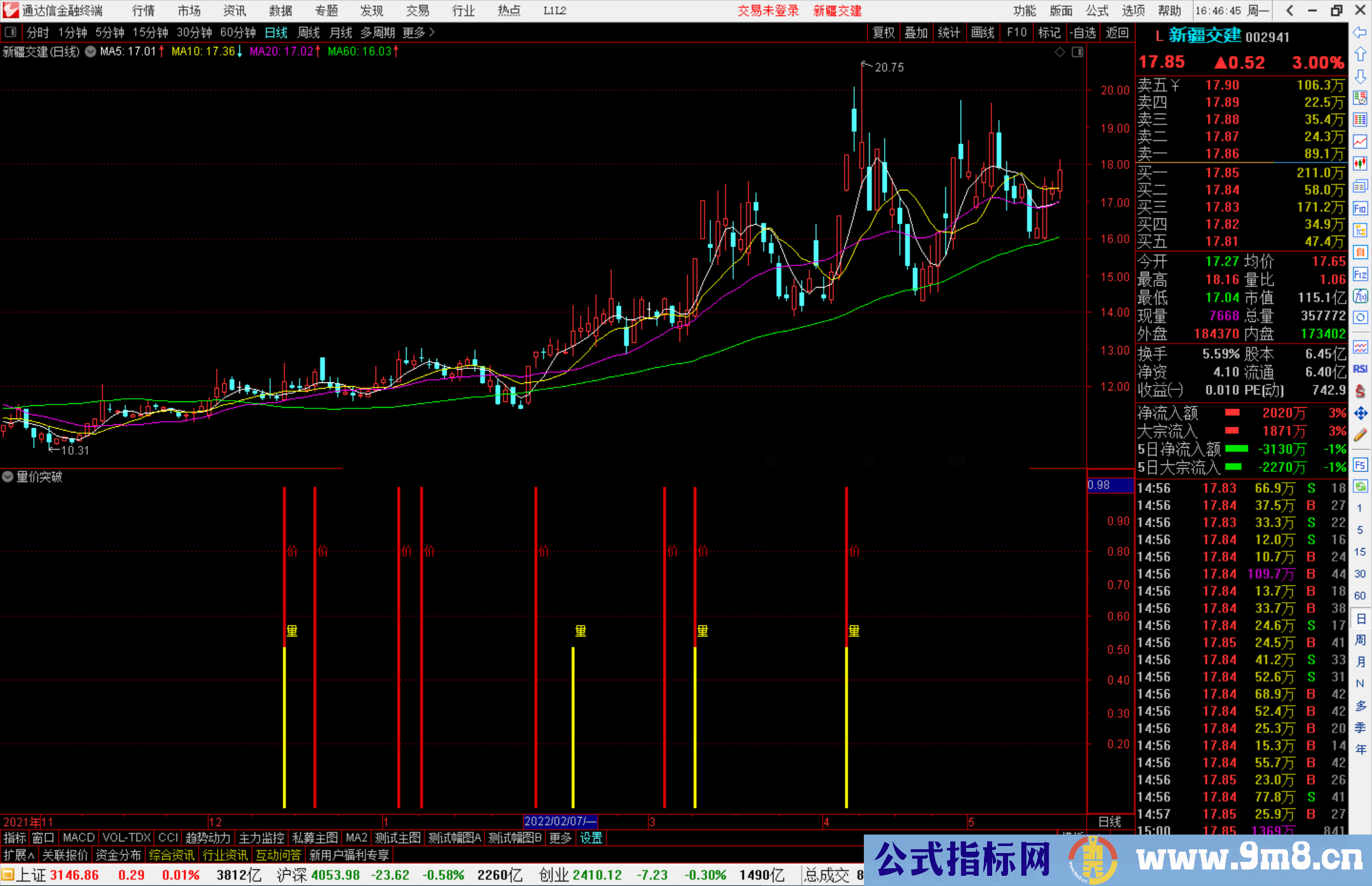Select the pencil drawing tool icon
This screenshot has height=886, width=1372.
pos(1360,435)
